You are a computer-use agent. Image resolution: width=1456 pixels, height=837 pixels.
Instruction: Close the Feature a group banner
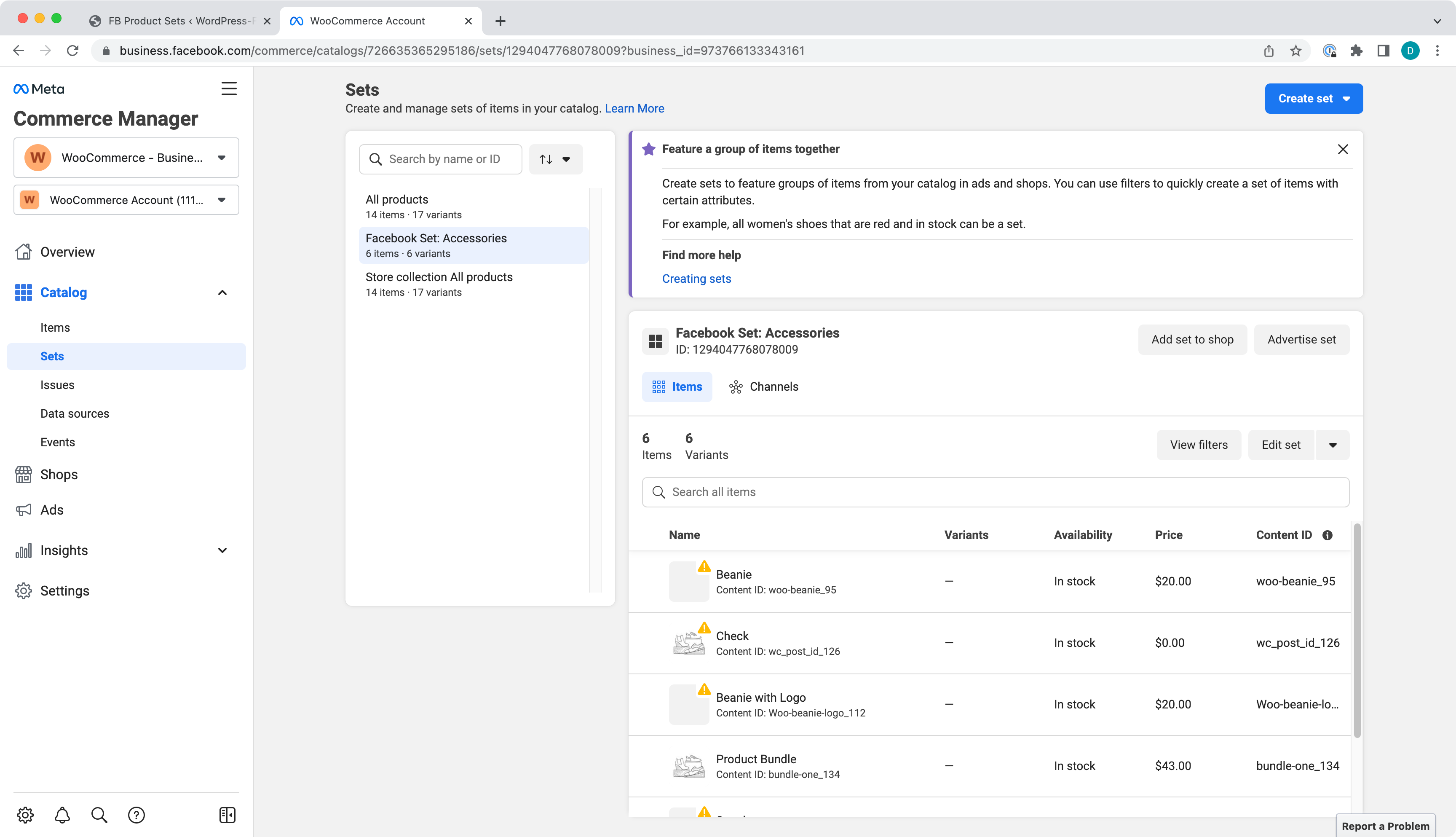pos(1343,150)
